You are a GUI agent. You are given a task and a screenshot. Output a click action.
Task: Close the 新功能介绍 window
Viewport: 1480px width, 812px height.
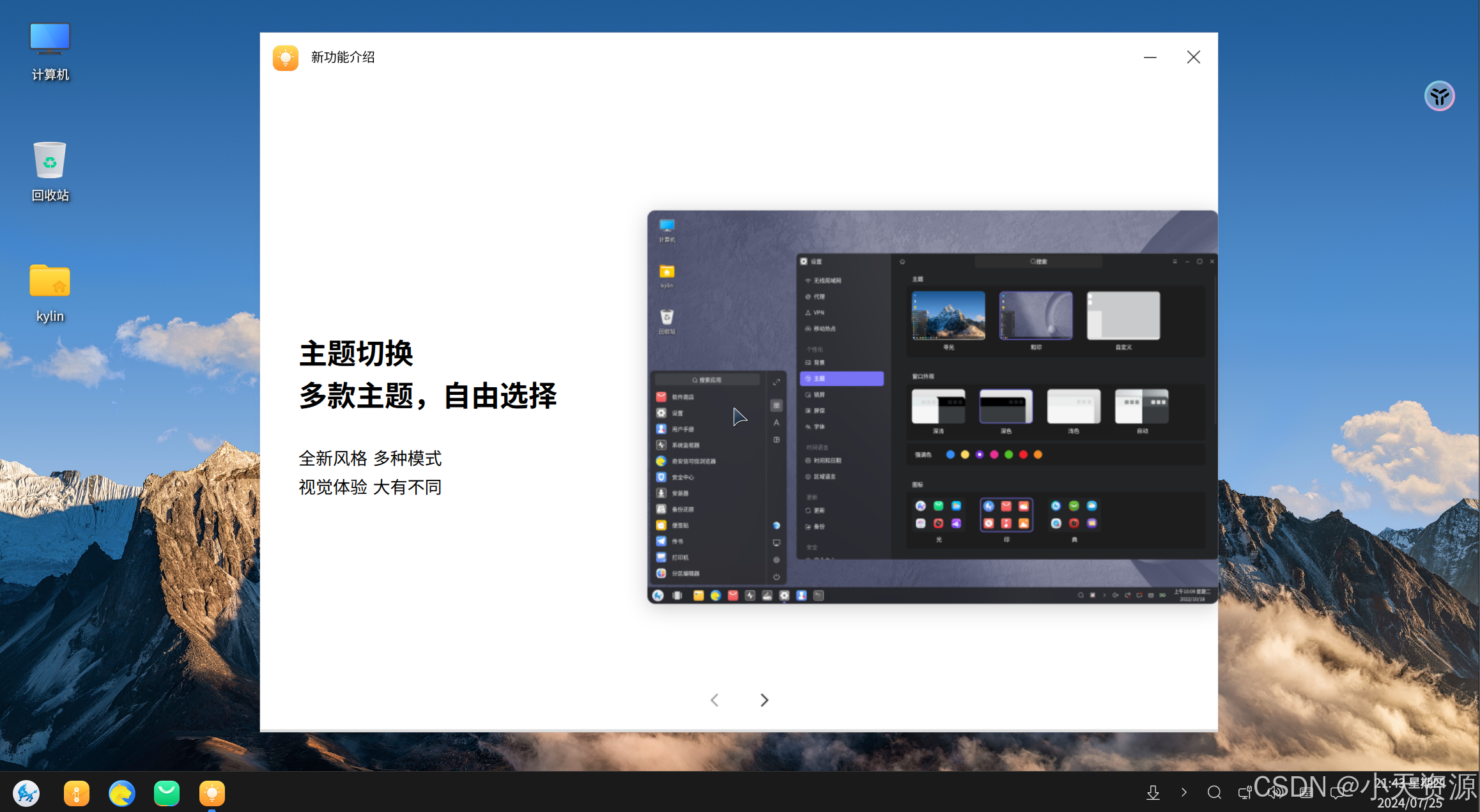pyautogui.click(x=1194, y=57)
